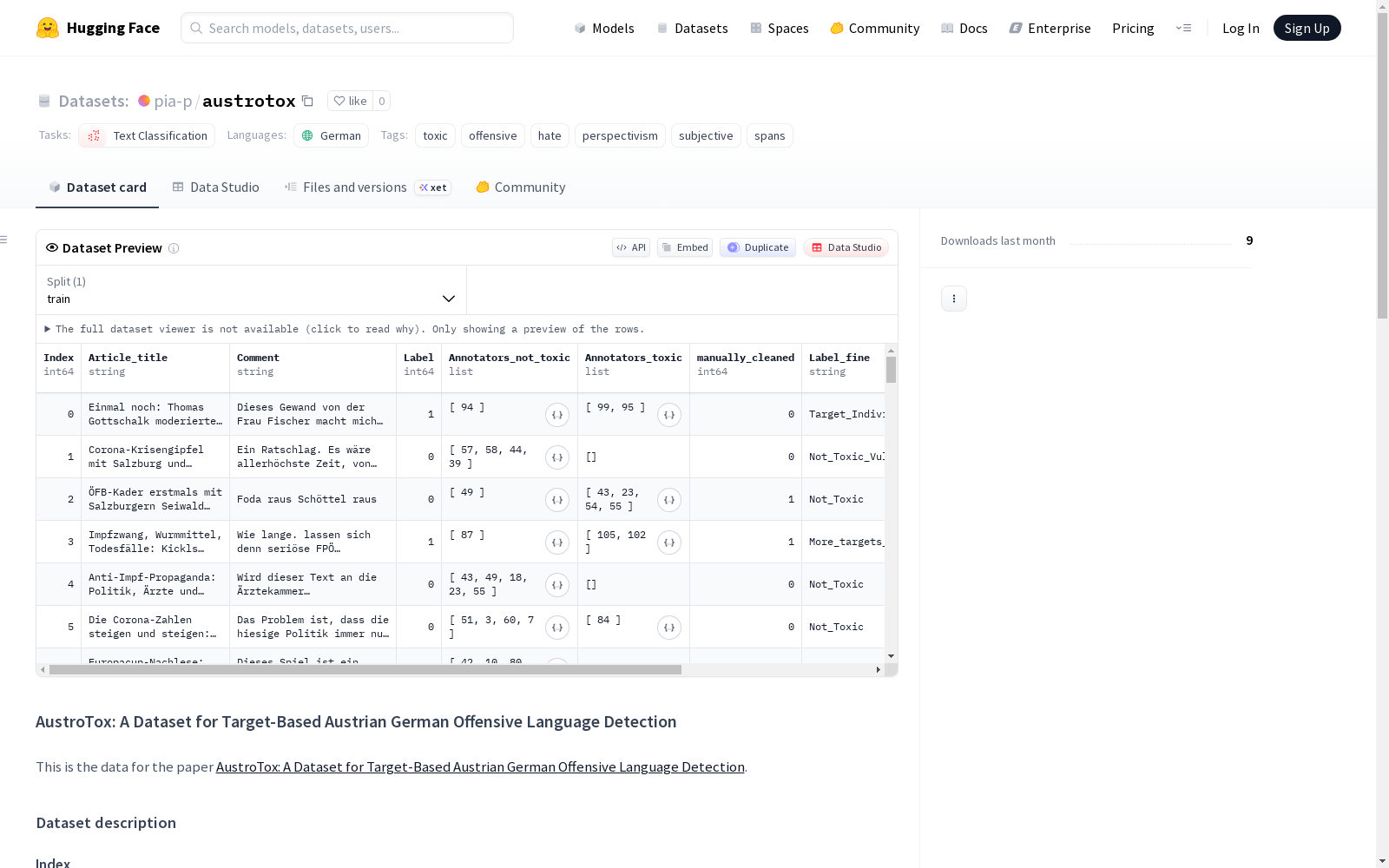Open the AustroTox paper link

480,766
